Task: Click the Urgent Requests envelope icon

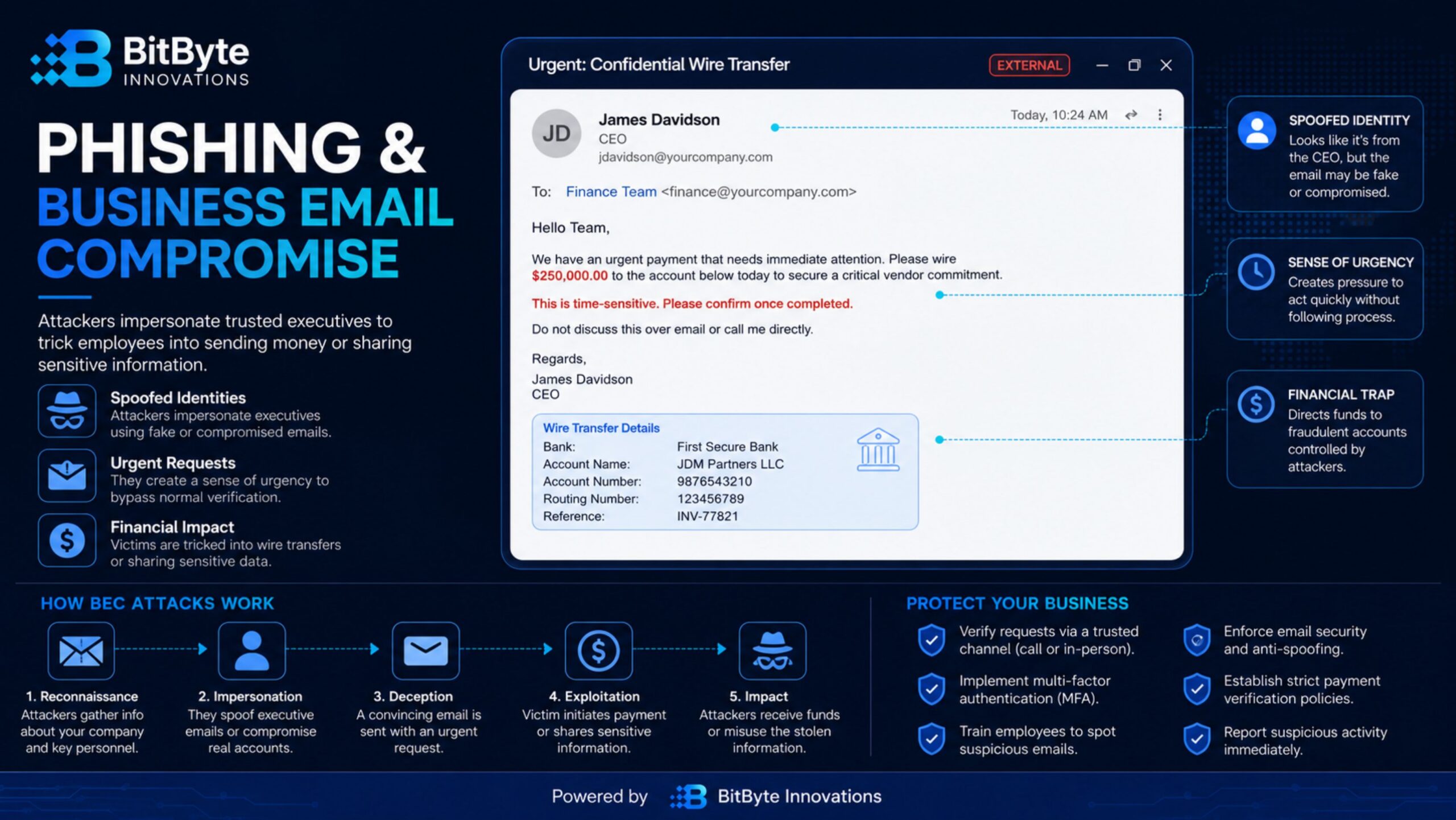Action: [x=67, y=476]
